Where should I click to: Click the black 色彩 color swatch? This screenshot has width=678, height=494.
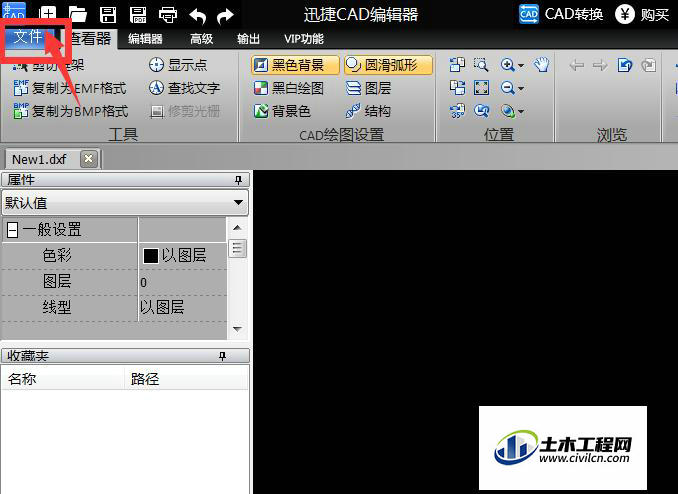pos(150,256)
